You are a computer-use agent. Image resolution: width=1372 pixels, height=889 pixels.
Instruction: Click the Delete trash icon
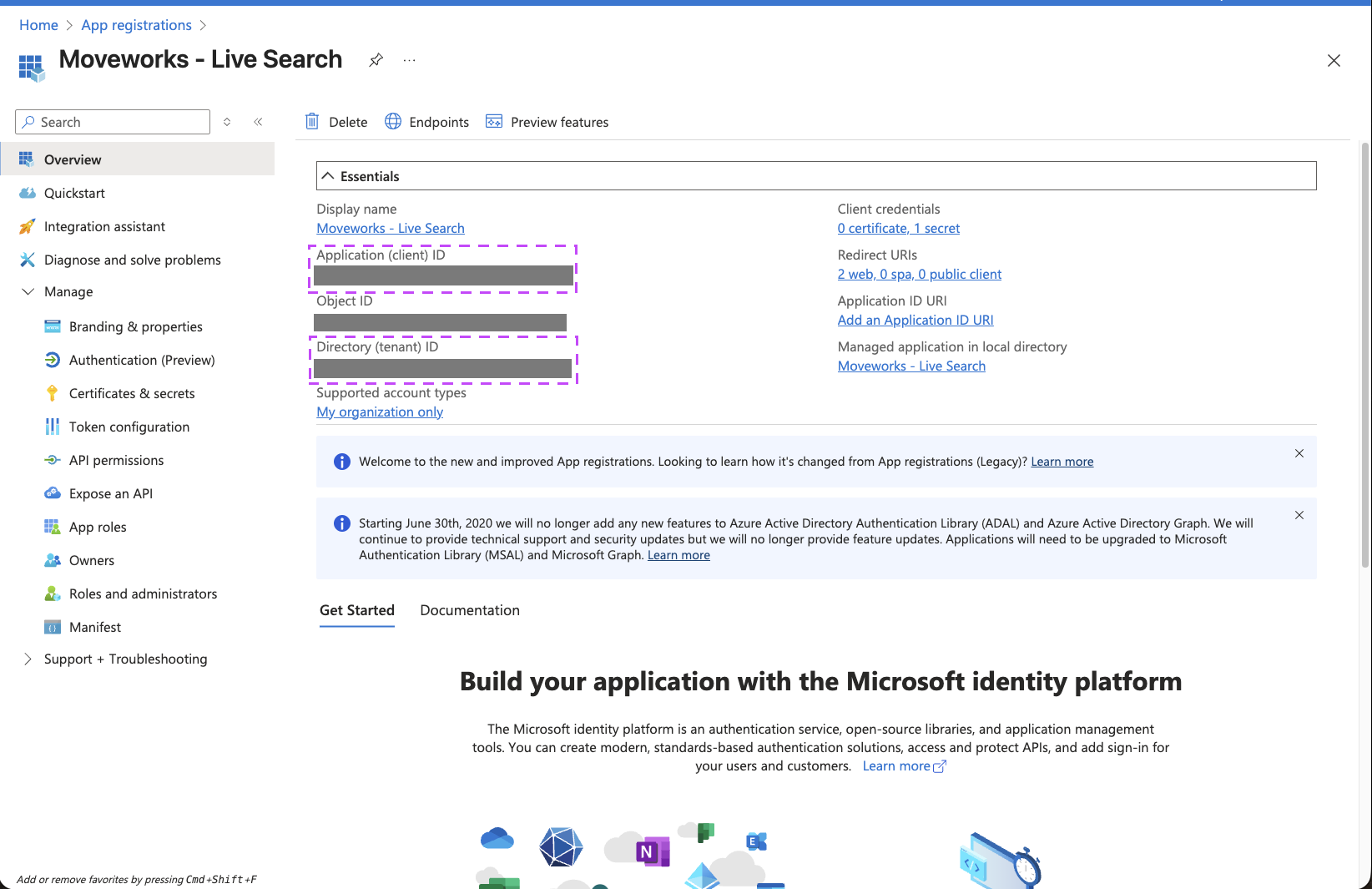click(x=312, y=121)
